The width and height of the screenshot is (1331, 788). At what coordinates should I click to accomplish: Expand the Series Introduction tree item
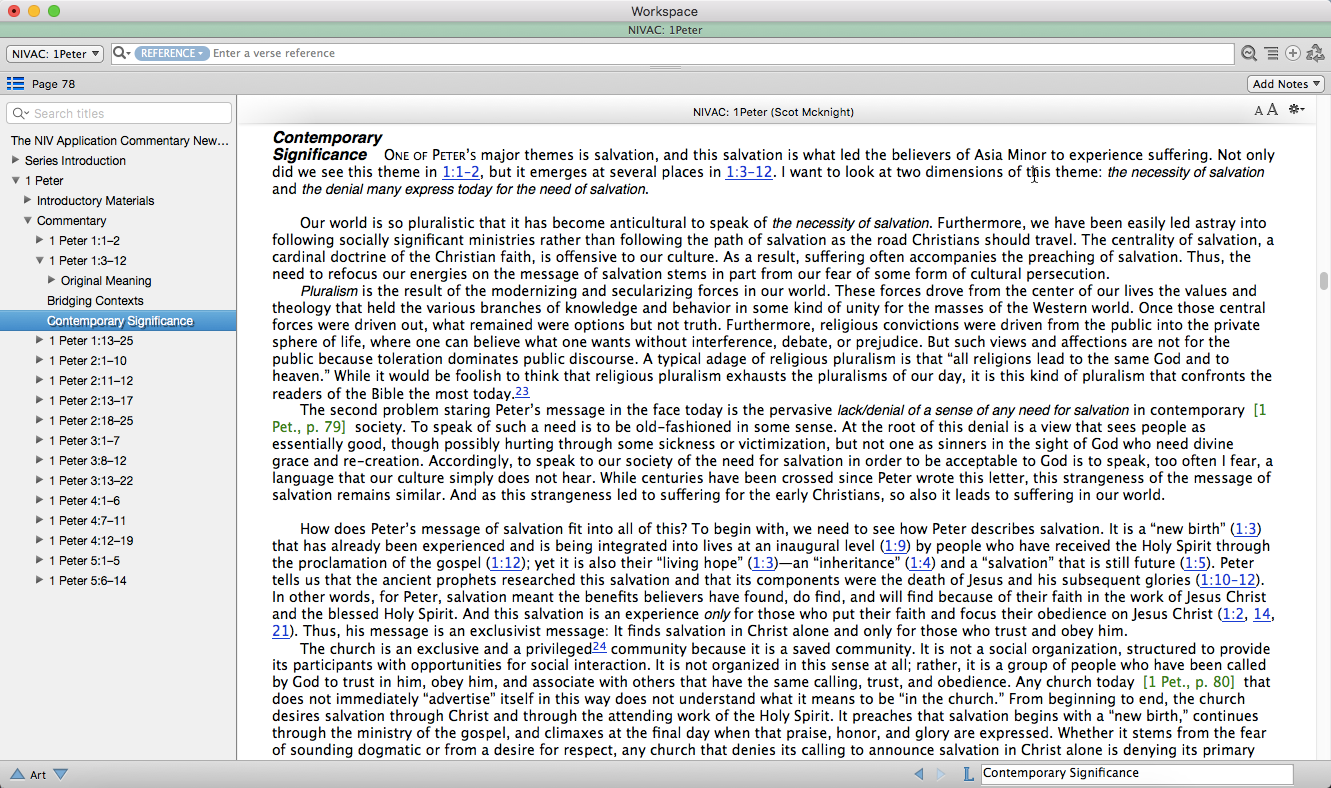15,161
